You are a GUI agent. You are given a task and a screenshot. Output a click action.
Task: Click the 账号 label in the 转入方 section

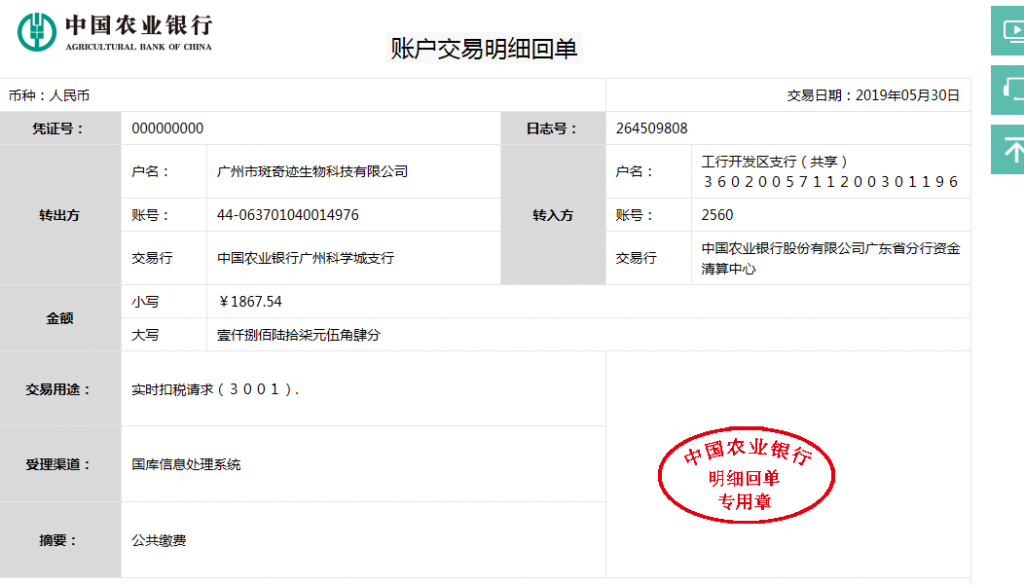[634, 215]
